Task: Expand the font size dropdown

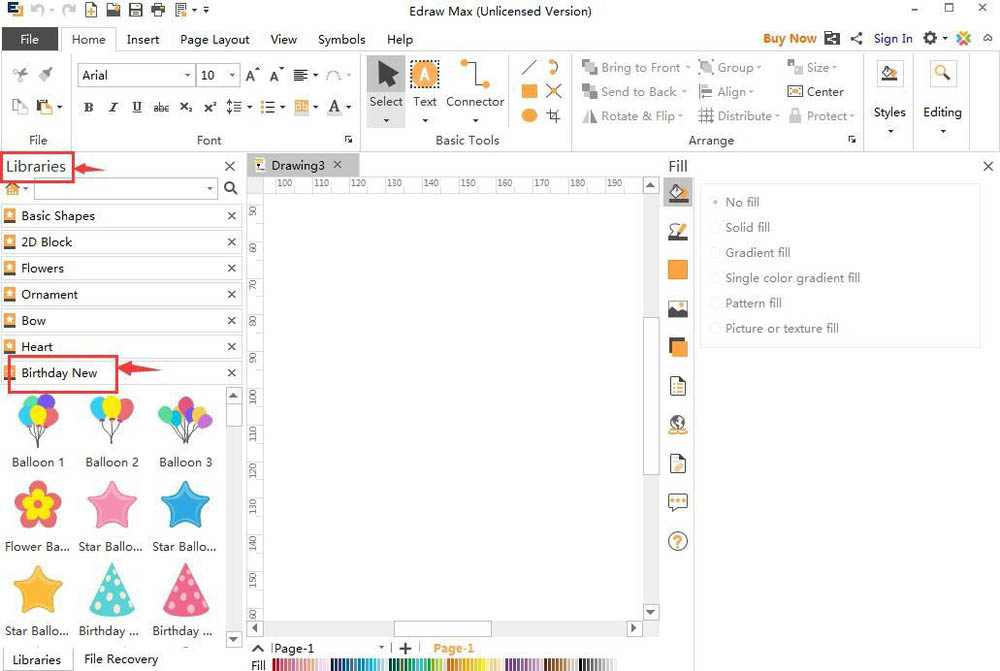Action: point(233,75)
